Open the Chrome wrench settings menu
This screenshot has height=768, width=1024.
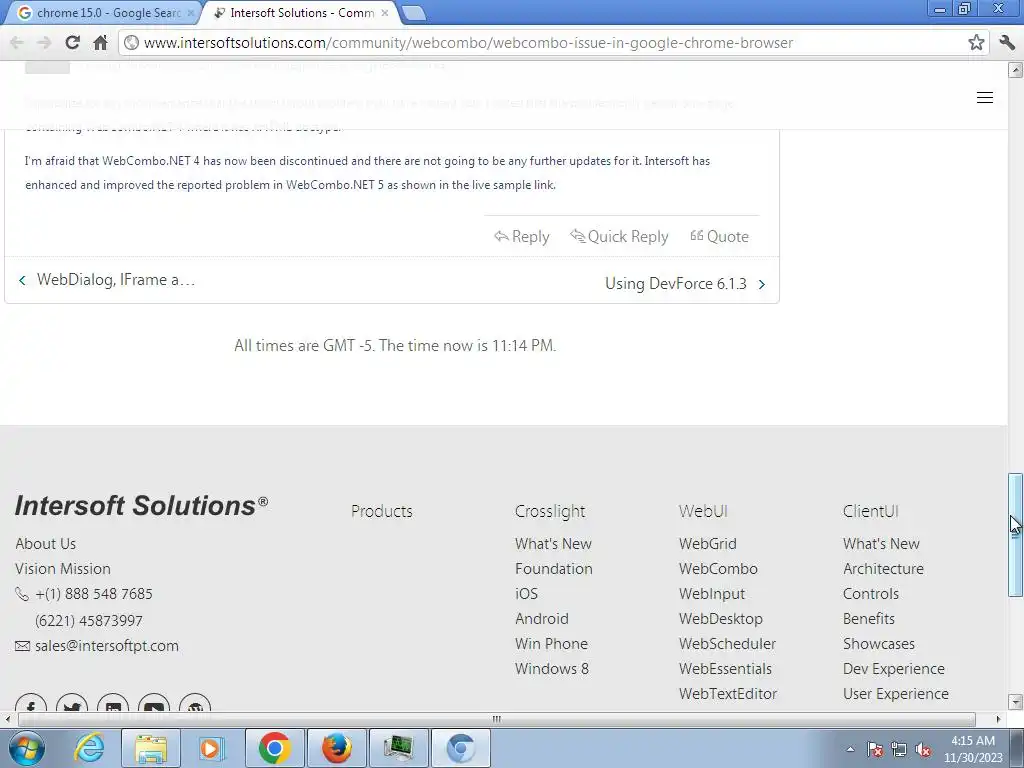pyautogui.click(x=1007, y=43)
